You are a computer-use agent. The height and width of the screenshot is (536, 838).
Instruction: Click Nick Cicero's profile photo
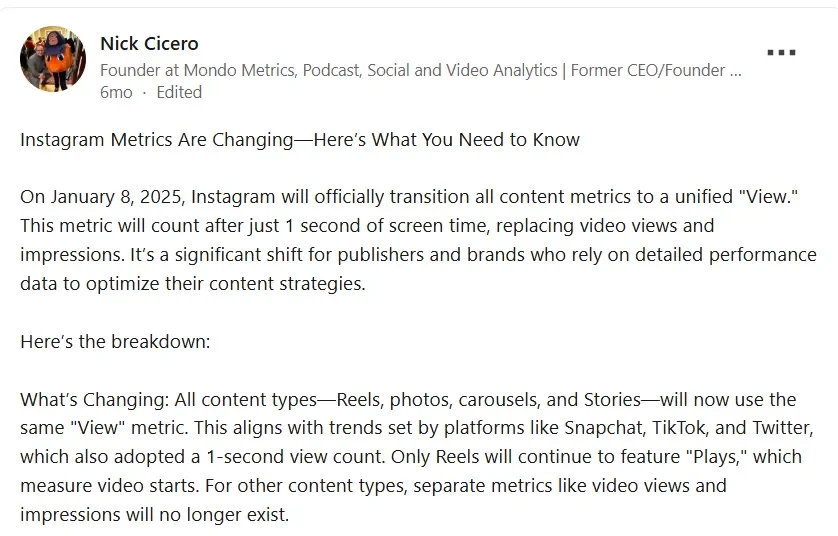53,59
